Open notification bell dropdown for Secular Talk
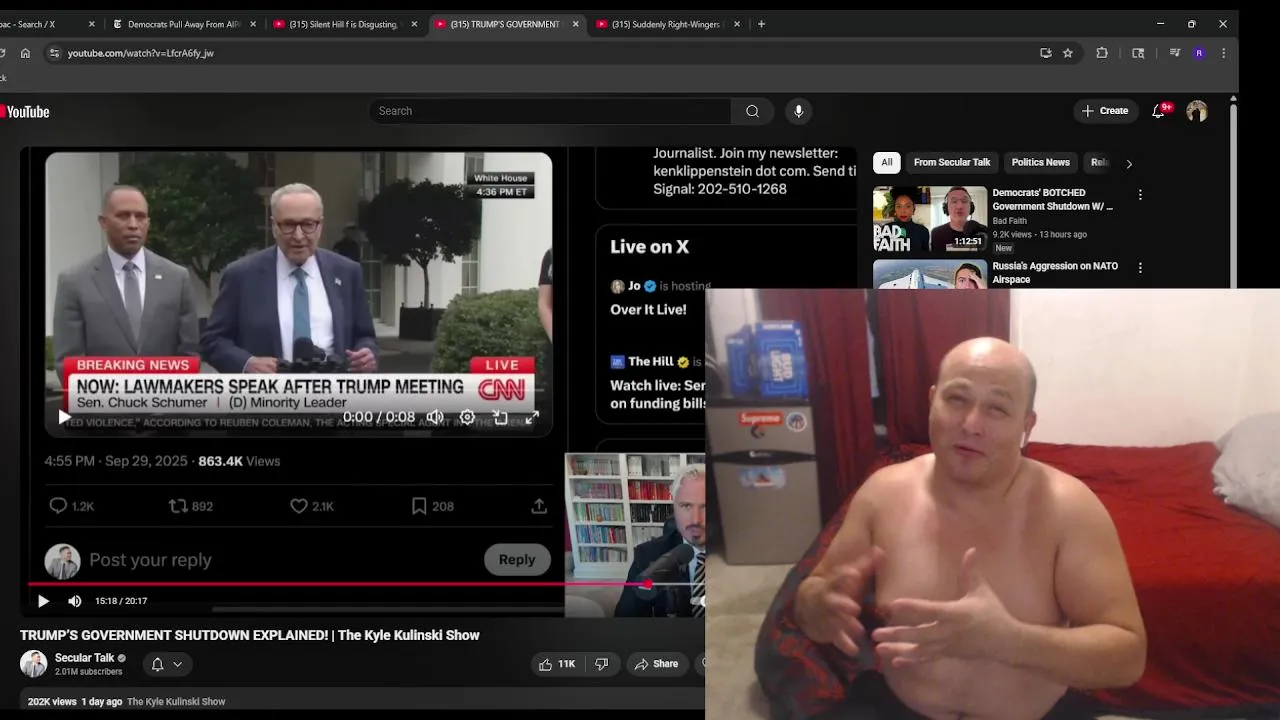The image size is (1280, 720). coord(166,664)
